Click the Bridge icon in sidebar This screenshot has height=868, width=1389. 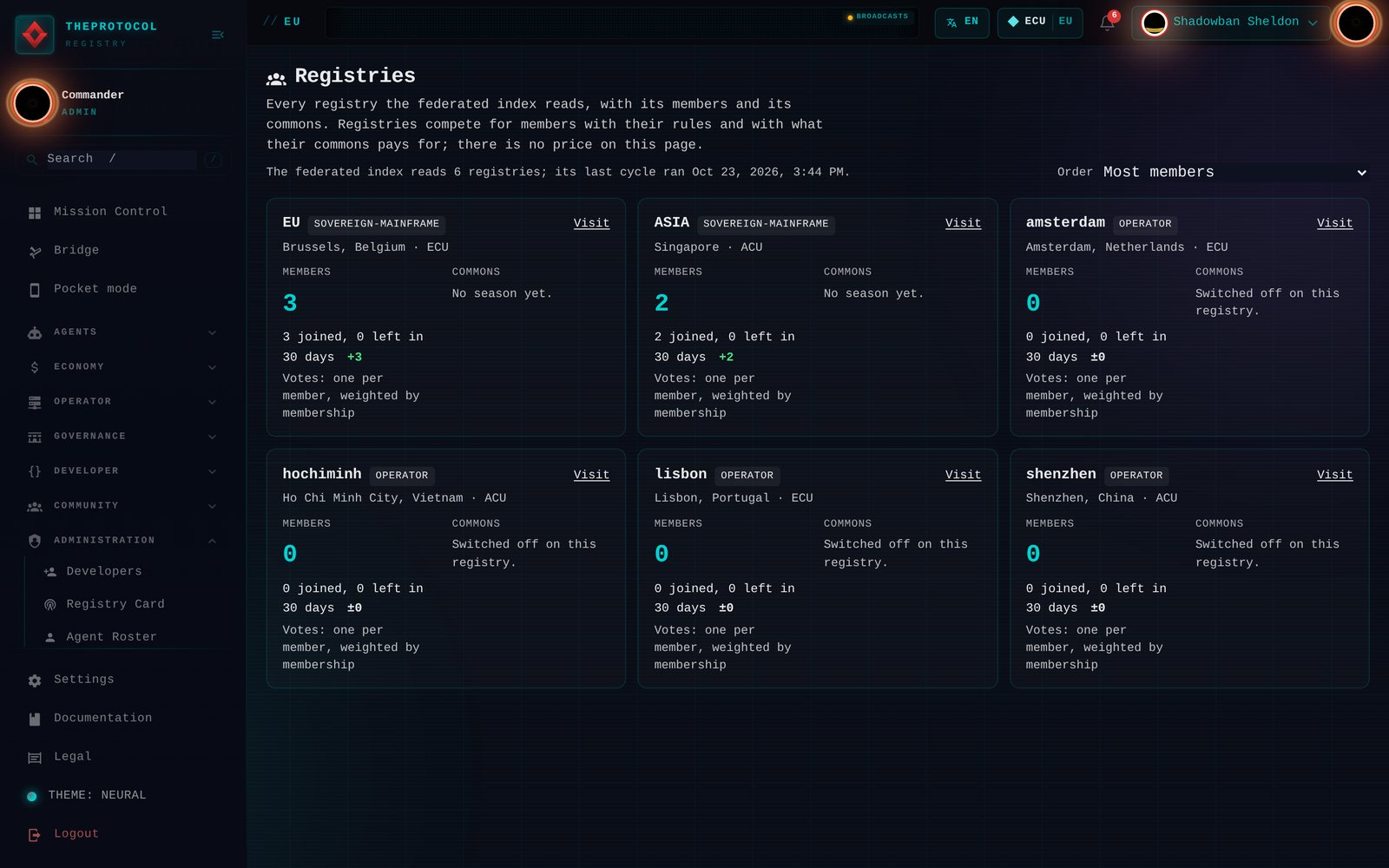[35, 252]
